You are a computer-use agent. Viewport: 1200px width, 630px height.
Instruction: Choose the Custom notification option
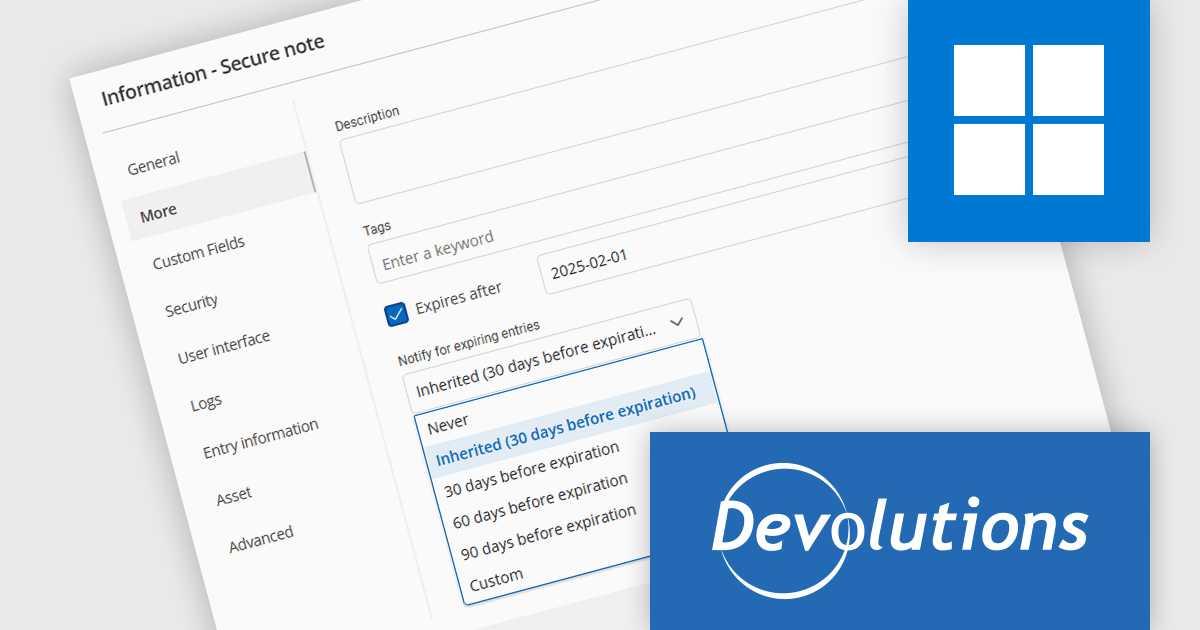point(497,578)
